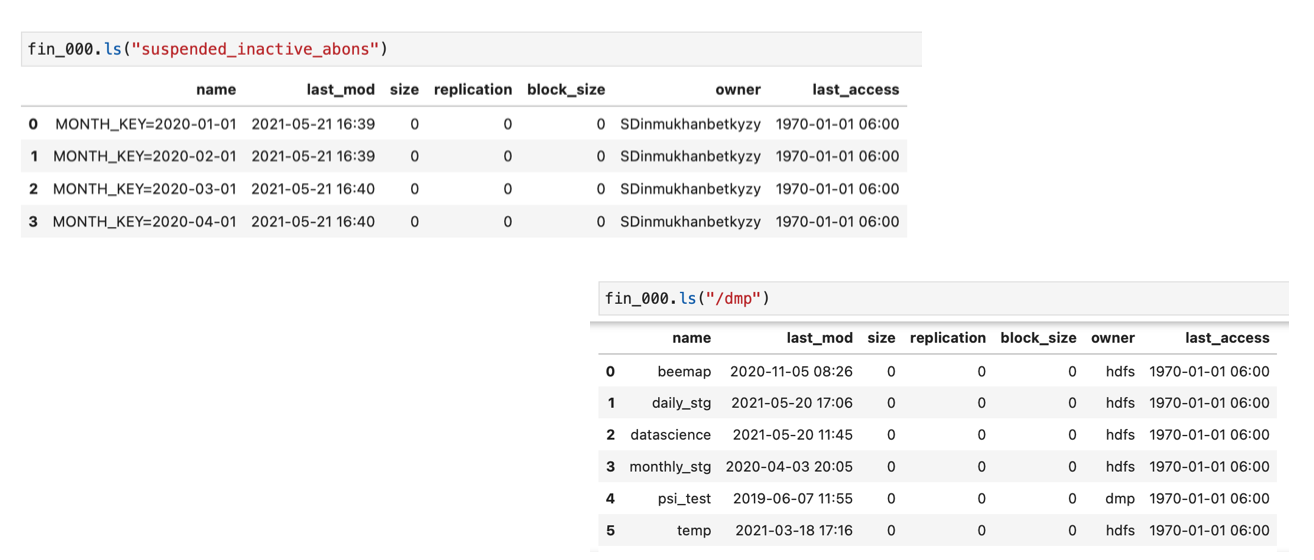
Task: Click the 2021-05-20 17:06 date of daily_stg
Action: (x=792, y=403)
